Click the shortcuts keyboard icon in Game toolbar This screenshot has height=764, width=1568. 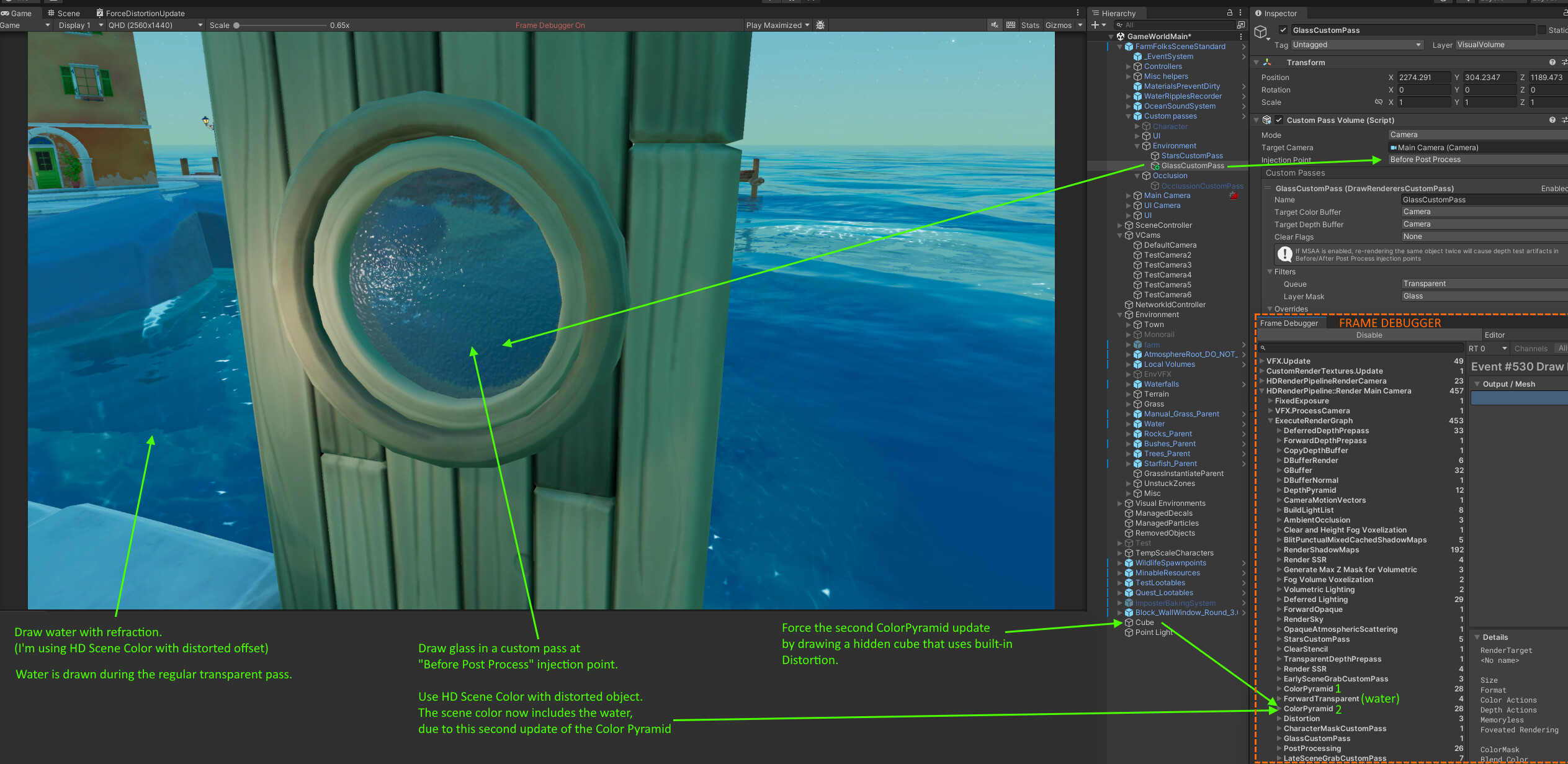[x=1011, y=25]
